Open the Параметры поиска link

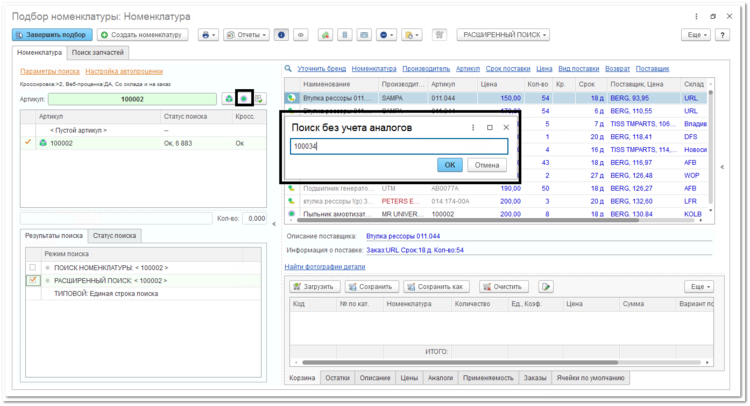[x=50, y=71]
